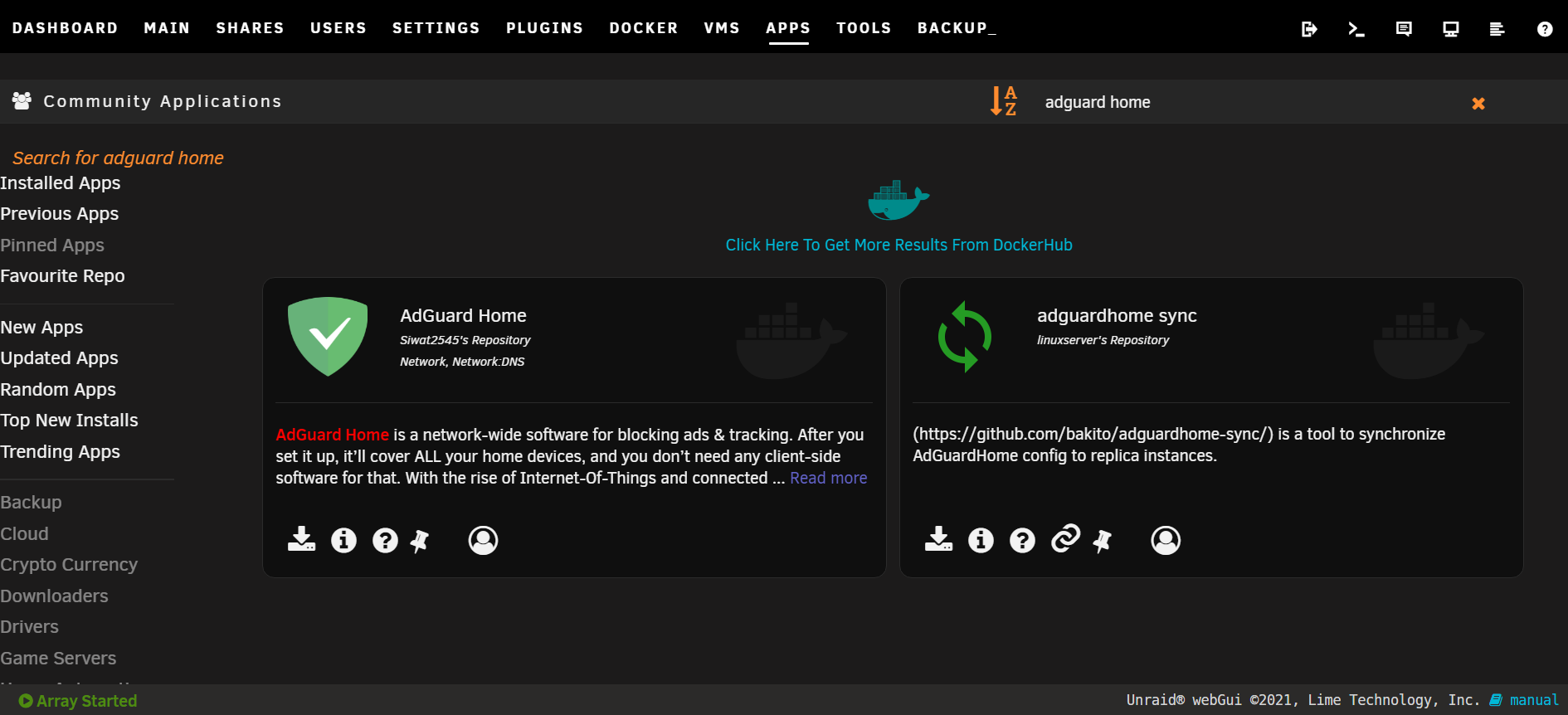Image resolution: width=1568 pixels, height=715 pixels.
Task: View Top New Installs
Action: click(x=70, y=420)
